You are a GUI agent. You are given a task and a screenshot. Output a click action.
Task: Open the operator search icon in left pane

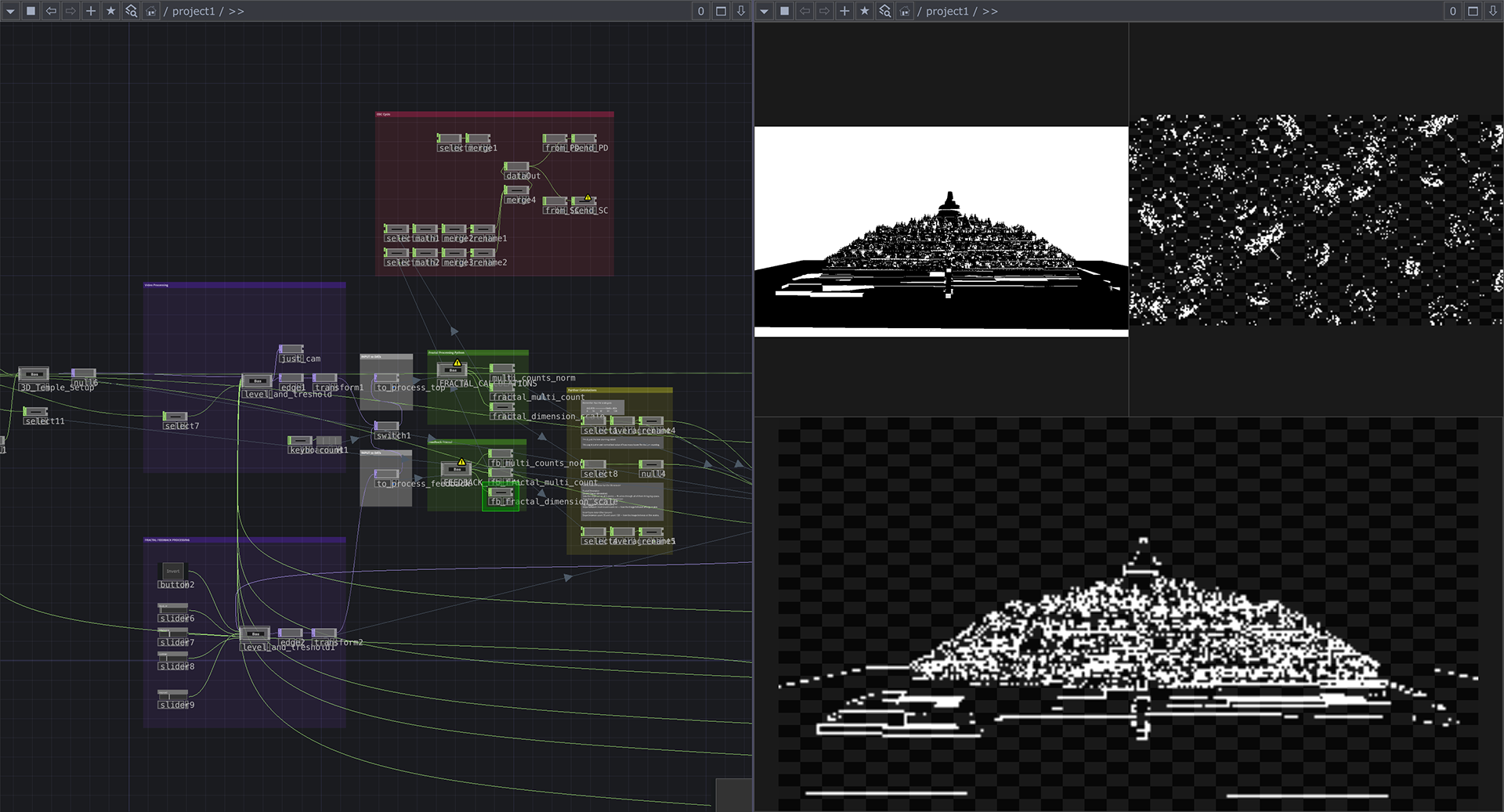pos(131,11)
